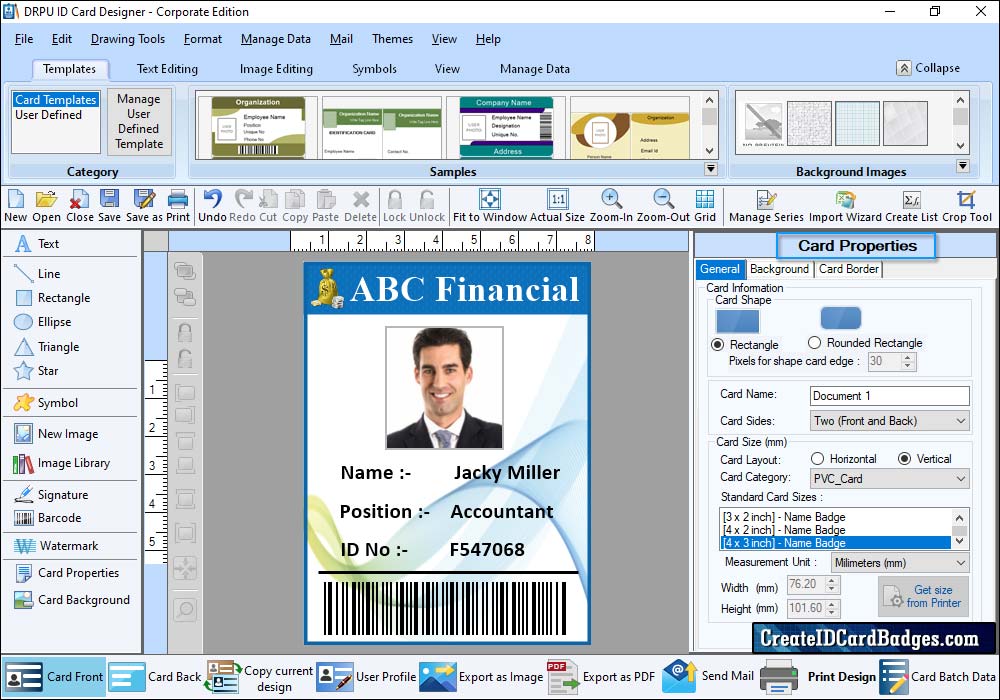Select the Triangle shape tool

coord(47,347)
